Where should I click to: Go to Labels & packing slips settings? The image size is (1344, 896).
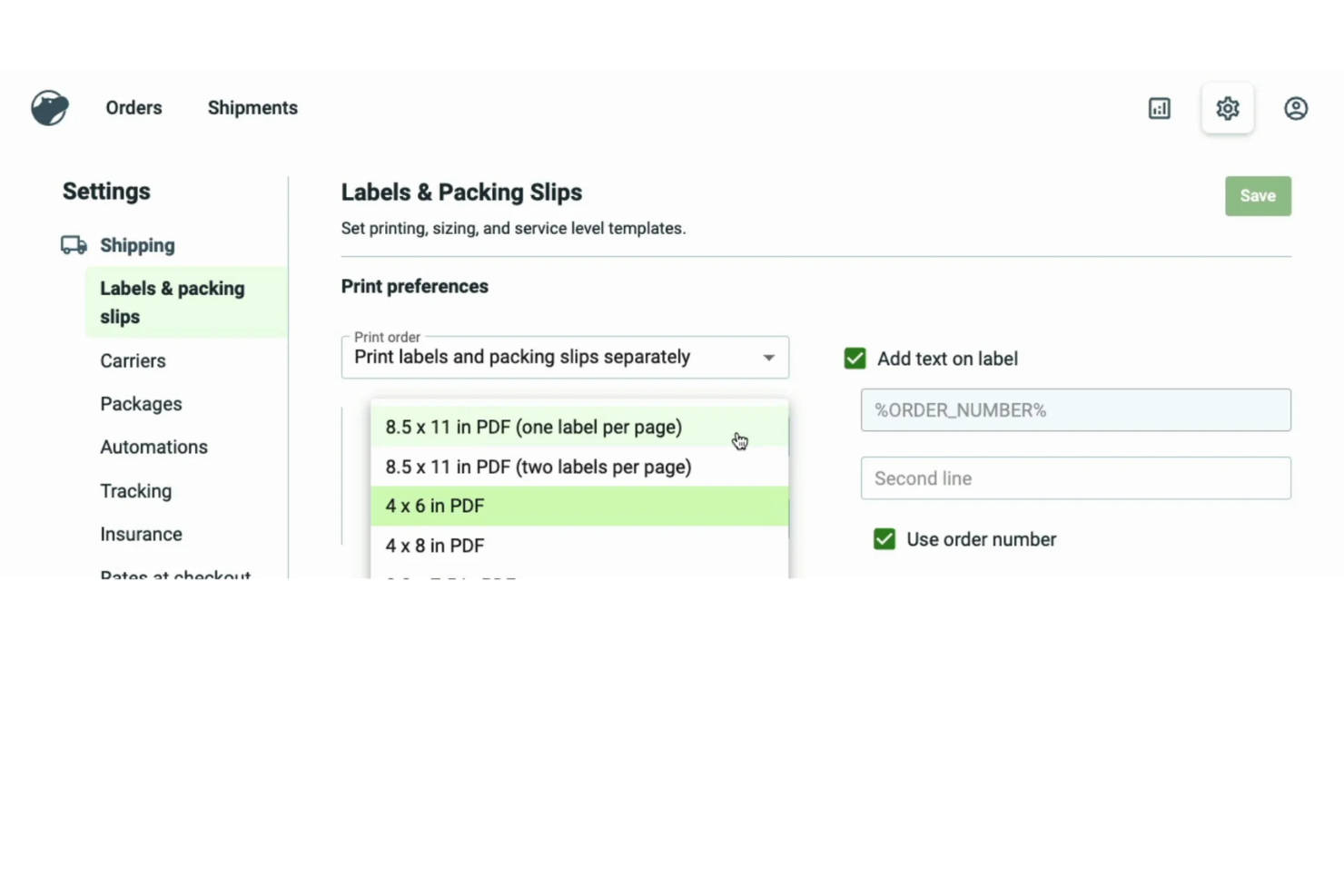point(172,302)
